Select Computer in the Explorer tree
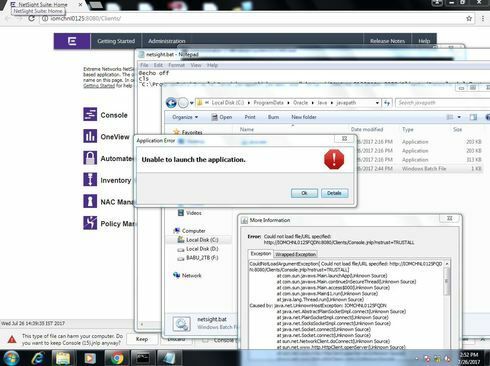The width and height of the screenshot is (490, 366). tap(190, 231)
